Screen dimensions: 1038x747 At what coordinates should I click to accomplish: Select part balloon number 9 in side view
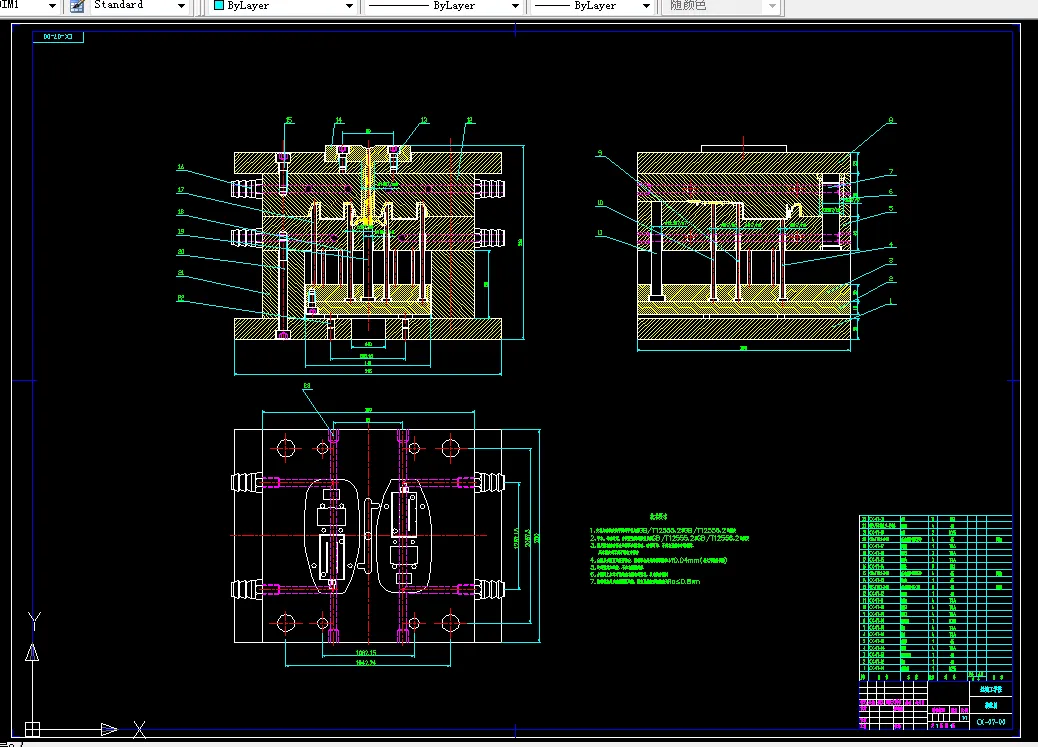click(x=600, y=153)
